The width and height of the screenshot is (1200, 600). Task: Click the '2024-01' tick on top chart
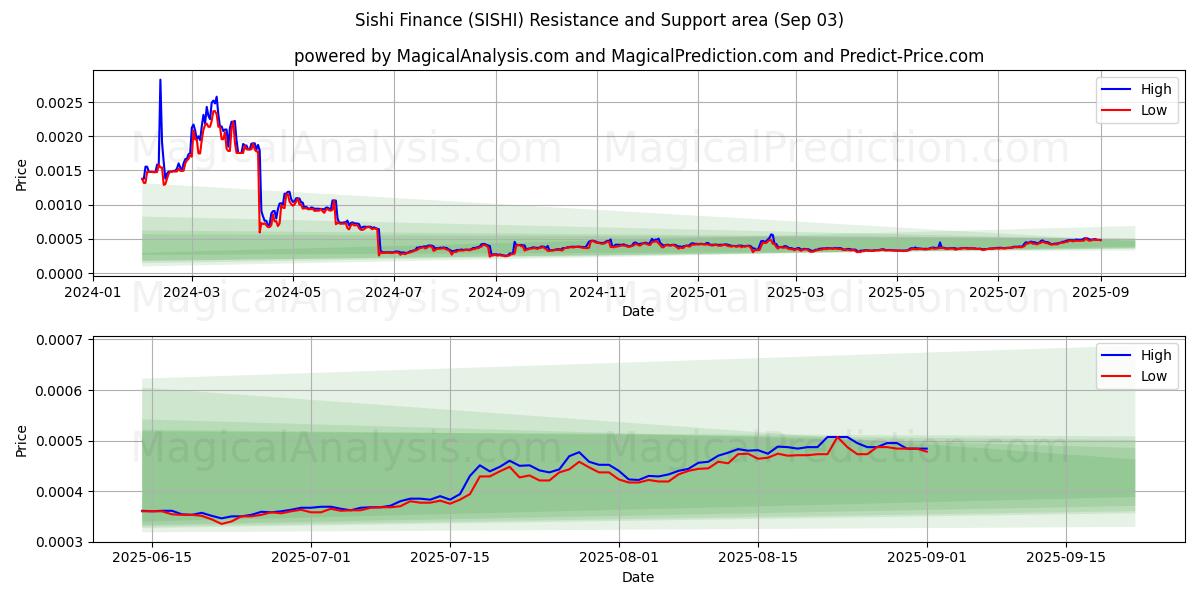tap(94, 292)
